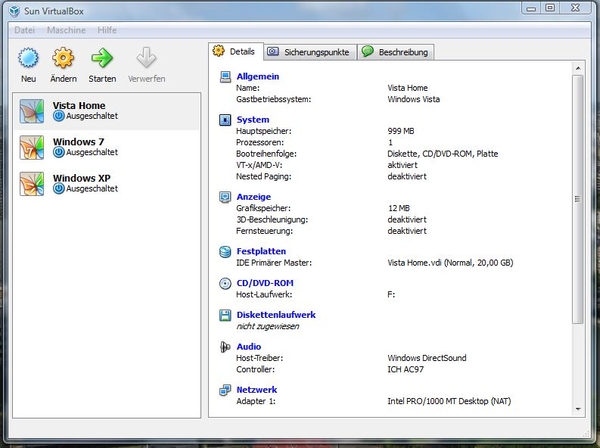Image resolution: width=600 pixels, height=448 pixels.
Task: Click power state icon under Windows XP
Action: coord(59,189)
